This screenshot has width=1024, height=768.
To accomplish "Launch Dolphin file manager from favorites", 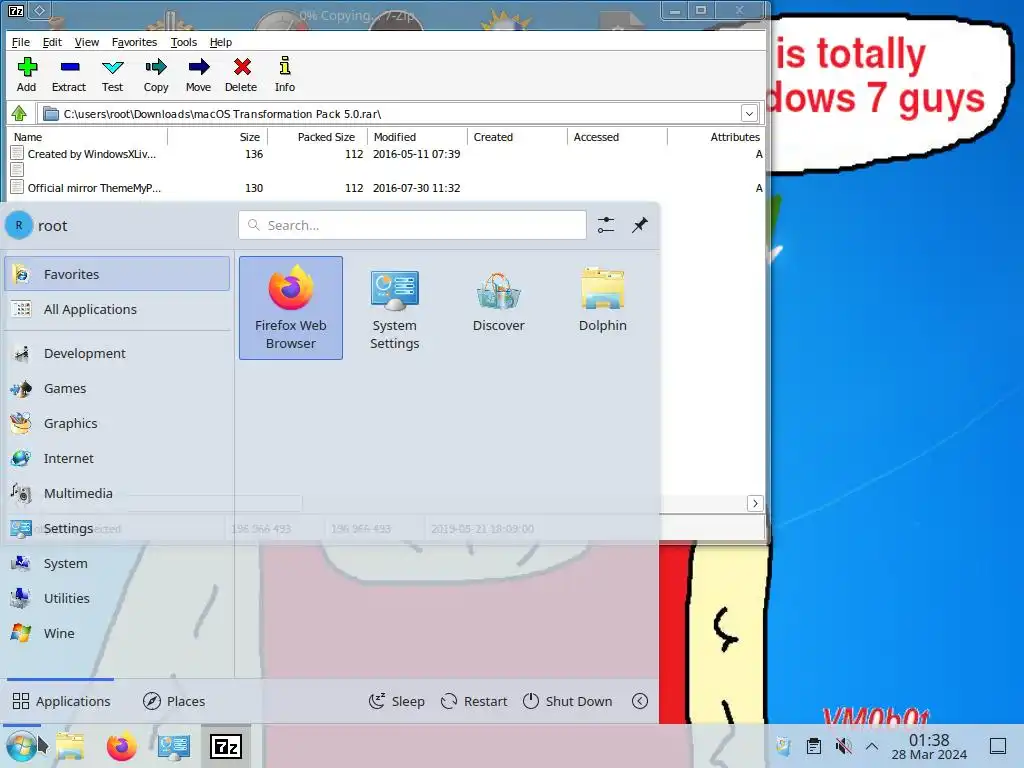I will coord(602,308).
